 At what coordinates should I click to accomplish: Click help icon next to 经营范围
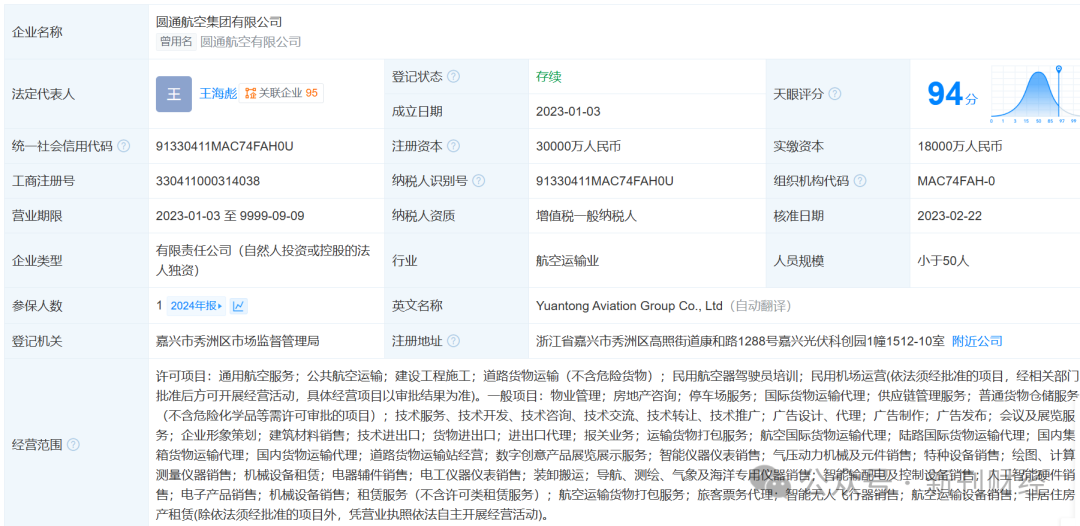[74, 445]
